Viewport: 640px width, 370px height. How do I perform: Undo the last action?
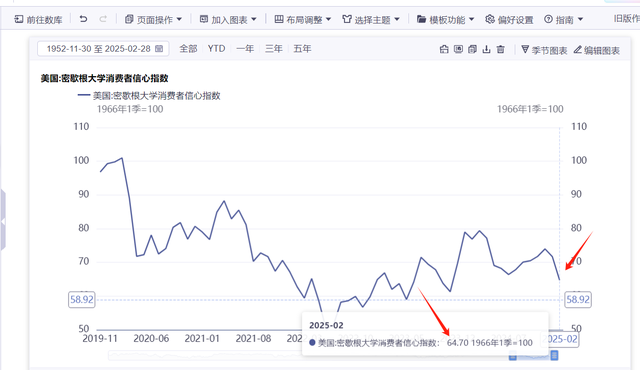pos(83,19)
